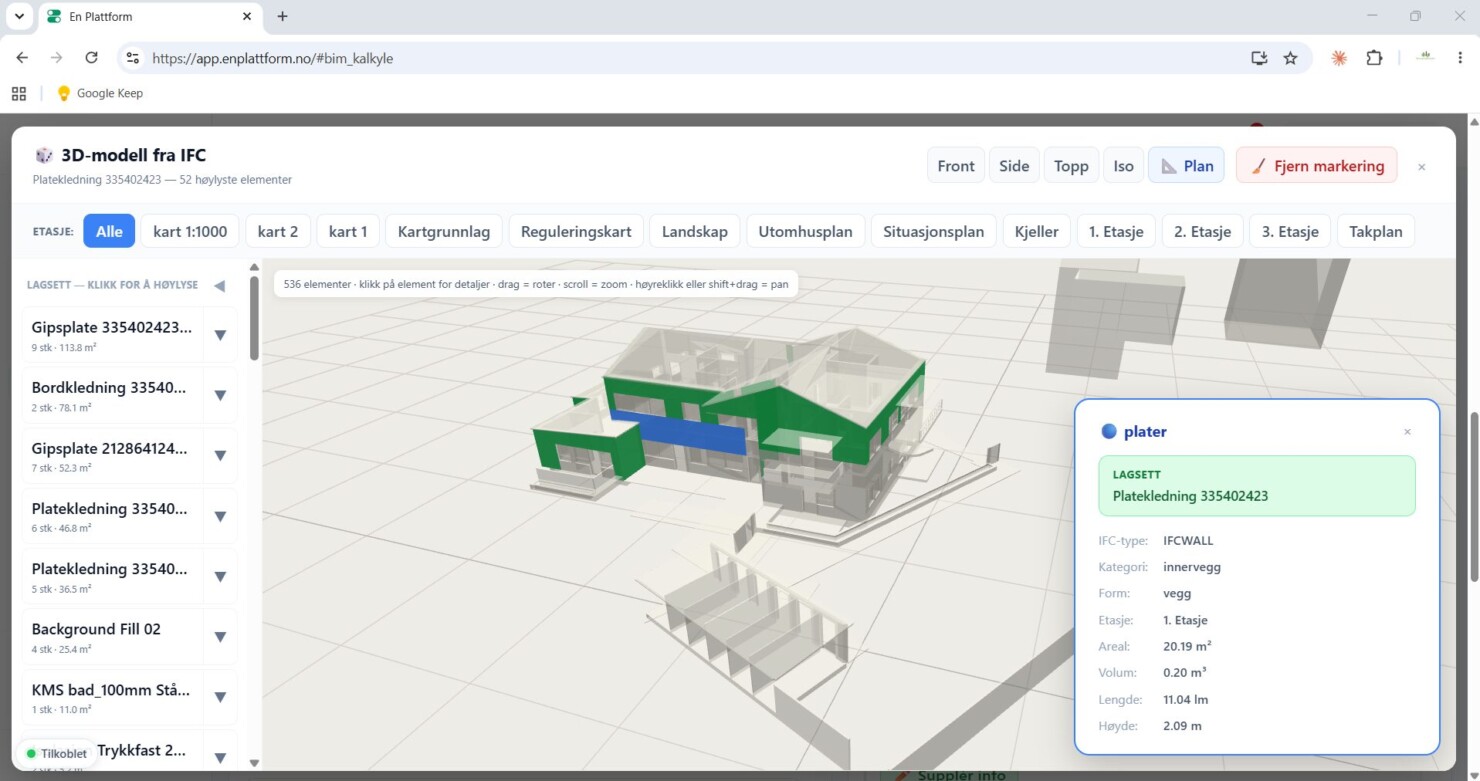The width and height of the screenshot is (1480, 781).
Task: Open the Extensions puzzle menu
Action: coord(1374,58)
